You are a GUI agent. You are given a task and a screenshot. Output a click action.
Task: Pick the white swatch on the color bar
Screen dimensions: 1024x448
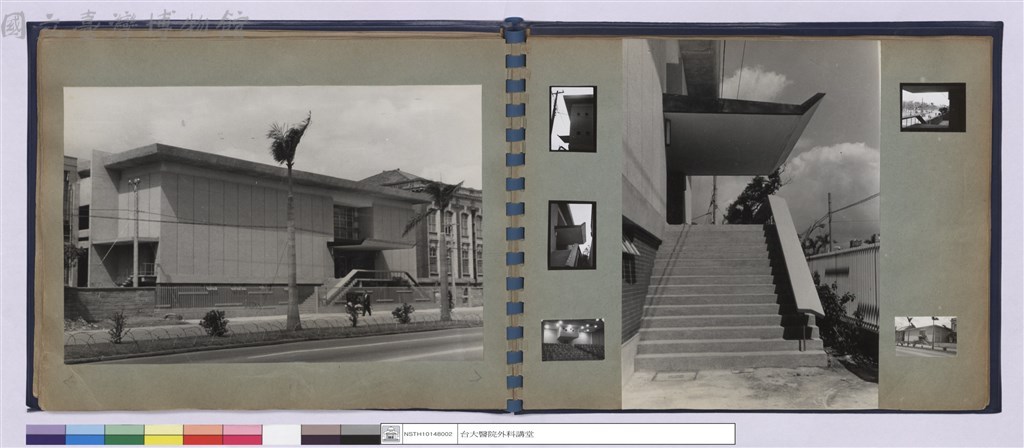[281, 434]
